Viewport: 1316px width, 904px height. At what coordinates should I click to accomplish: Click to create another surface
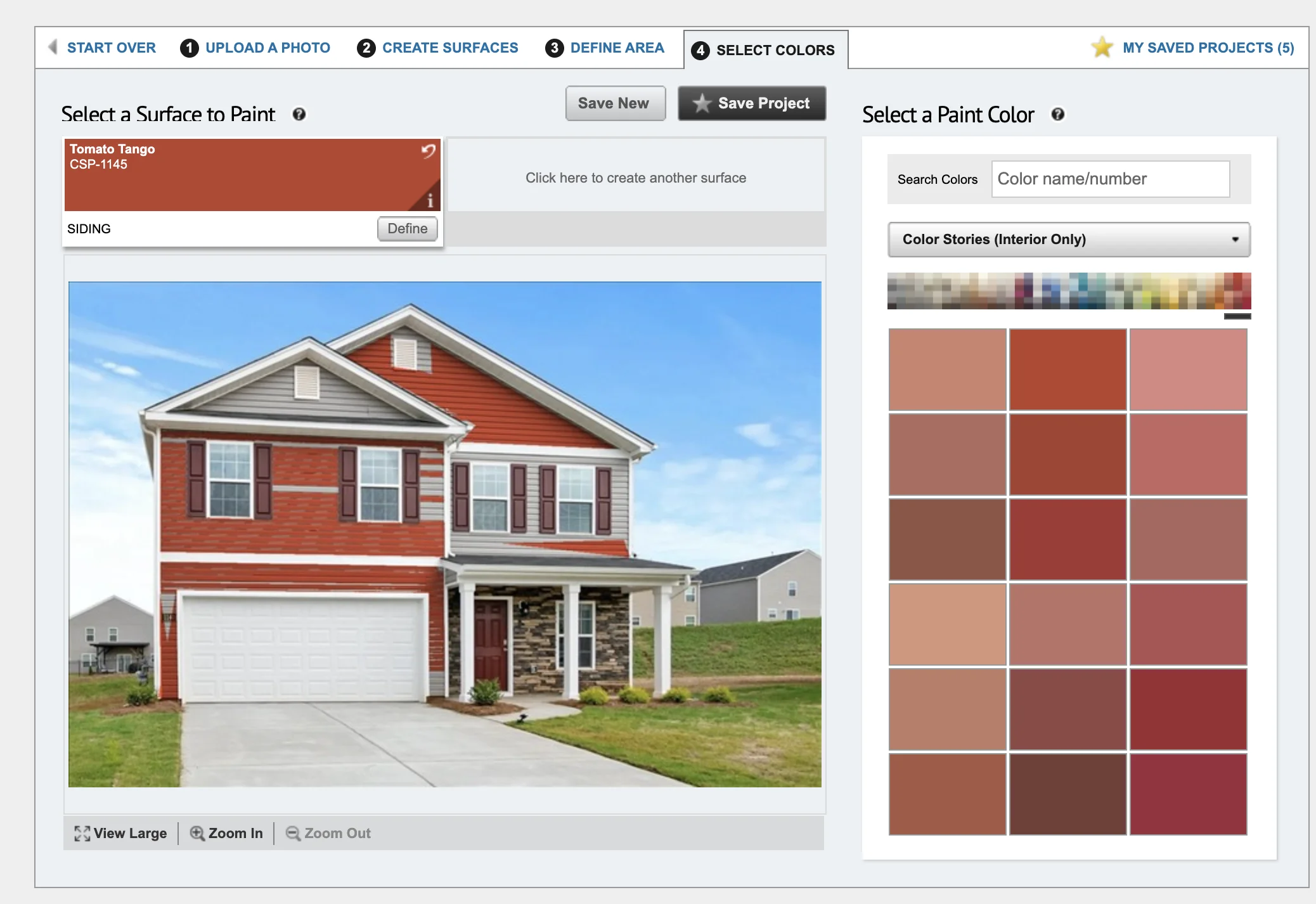coord(636,178)
